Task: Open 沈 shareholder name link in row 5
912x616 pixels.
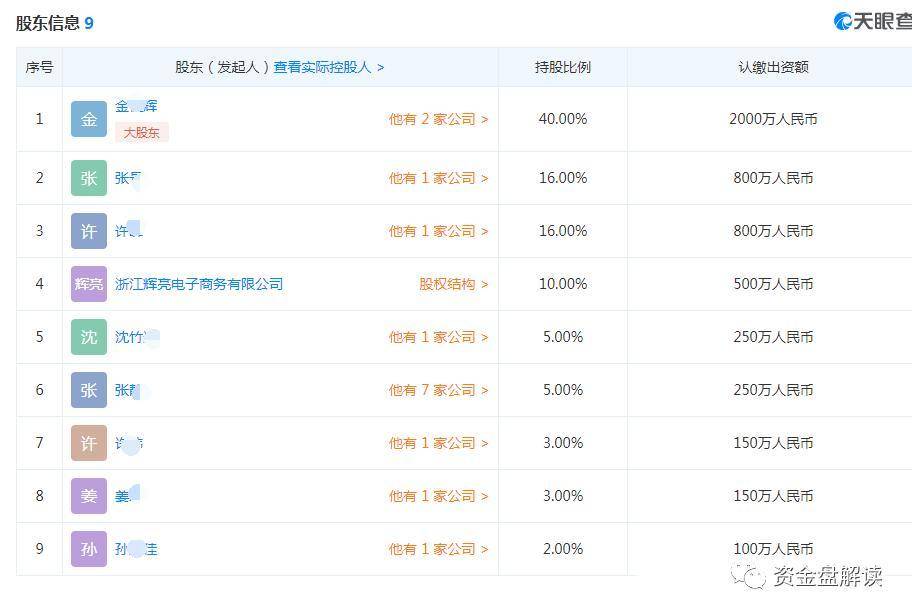Action: click(137, 337)
